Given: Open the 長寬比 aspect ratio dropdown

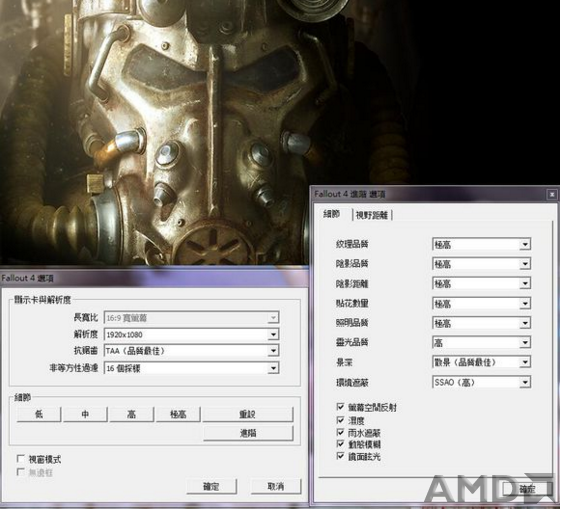Looking at the screenshot, I should pos(191,318).
